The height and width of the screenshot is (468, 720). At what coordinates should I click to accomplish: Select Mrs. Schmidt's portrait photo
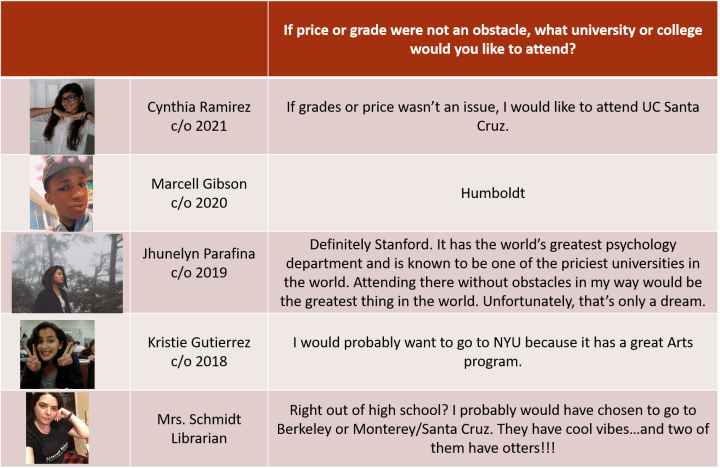pos(57,428)
